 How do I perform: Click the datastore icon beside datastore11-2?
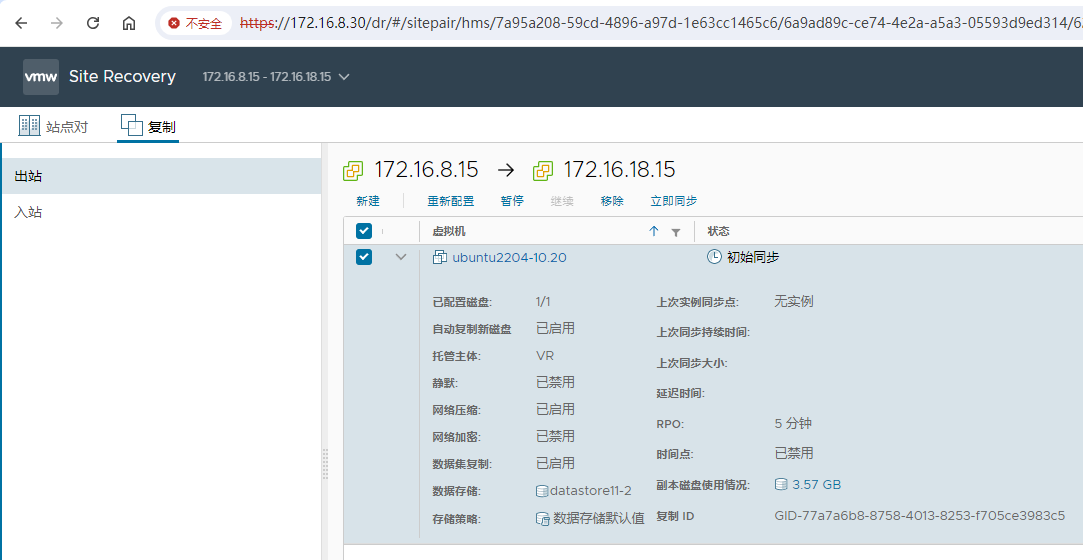542,491
